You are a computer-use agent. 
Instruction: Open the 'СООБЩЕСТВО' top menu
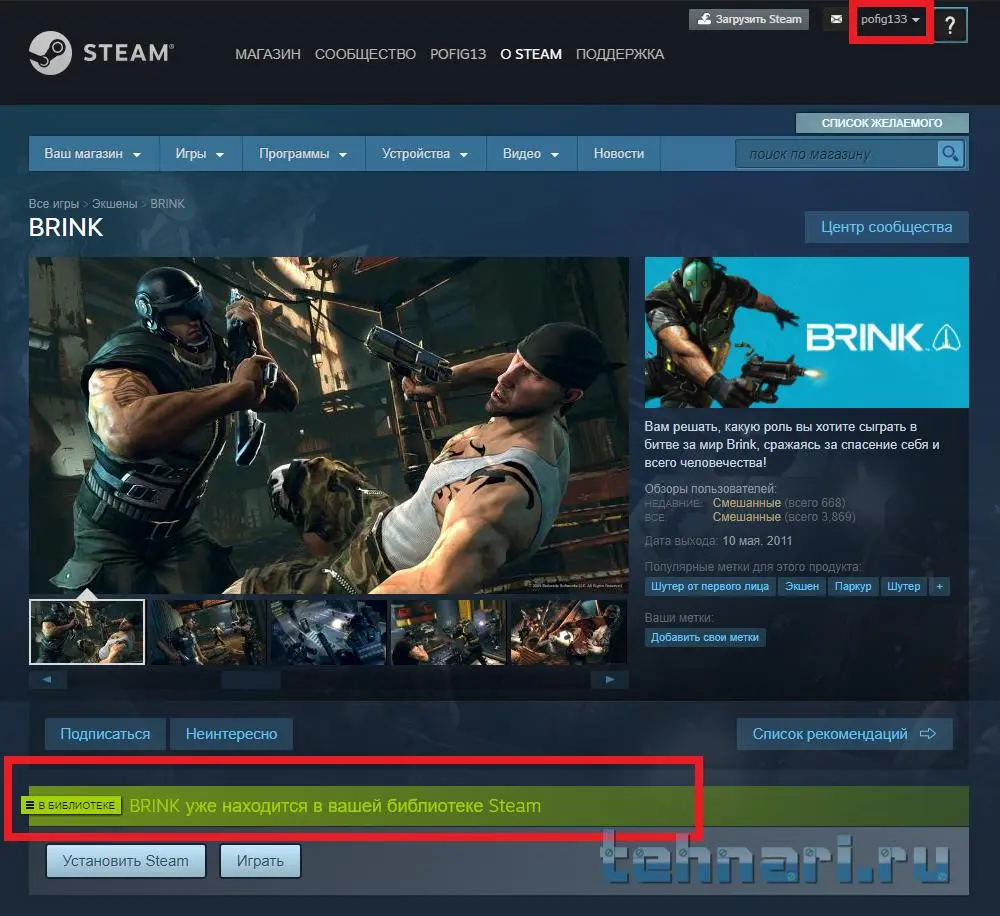[x=365, y=54]
